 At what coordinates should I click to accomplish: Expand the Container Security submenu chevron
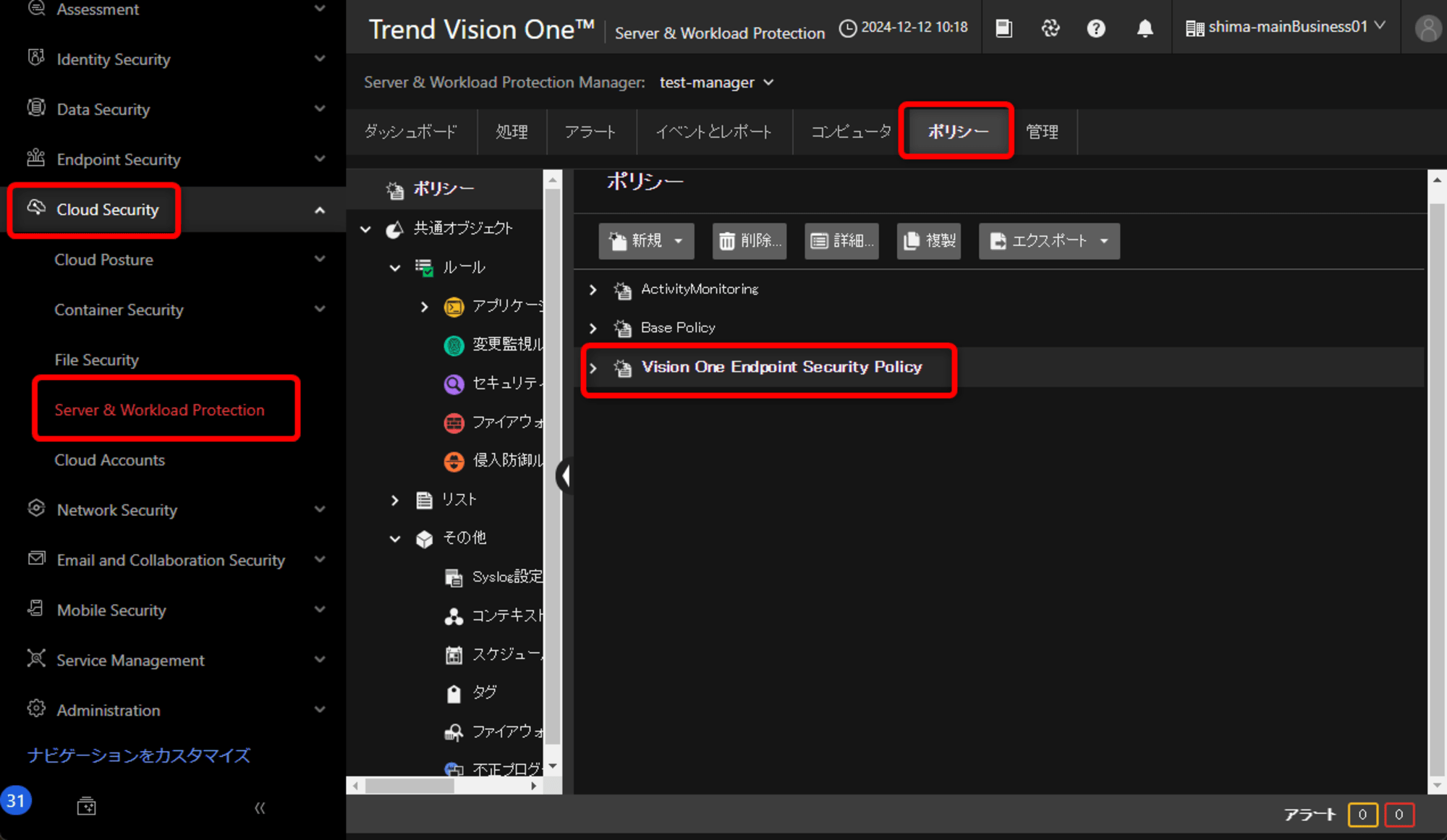click(320, 308)
